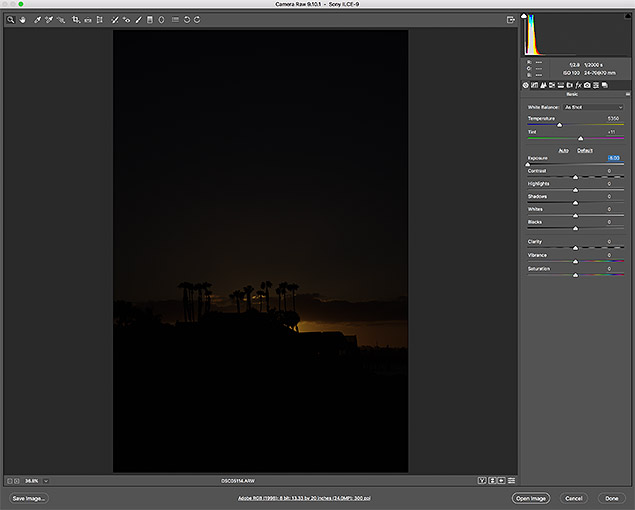Select the Hand tool
The image size is (635, 510).
[22, 19]
